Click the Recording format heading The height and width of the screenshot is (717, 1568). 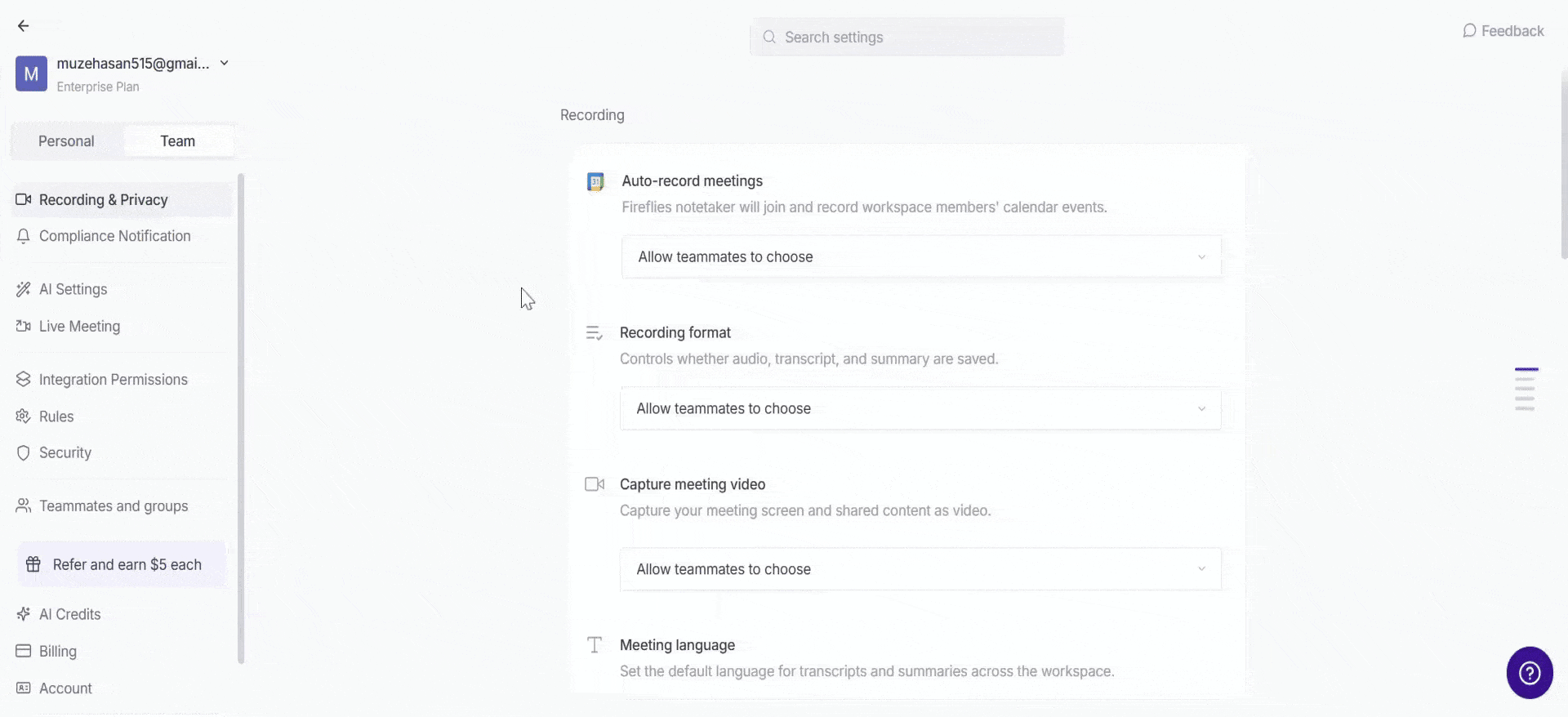point(675,333)
